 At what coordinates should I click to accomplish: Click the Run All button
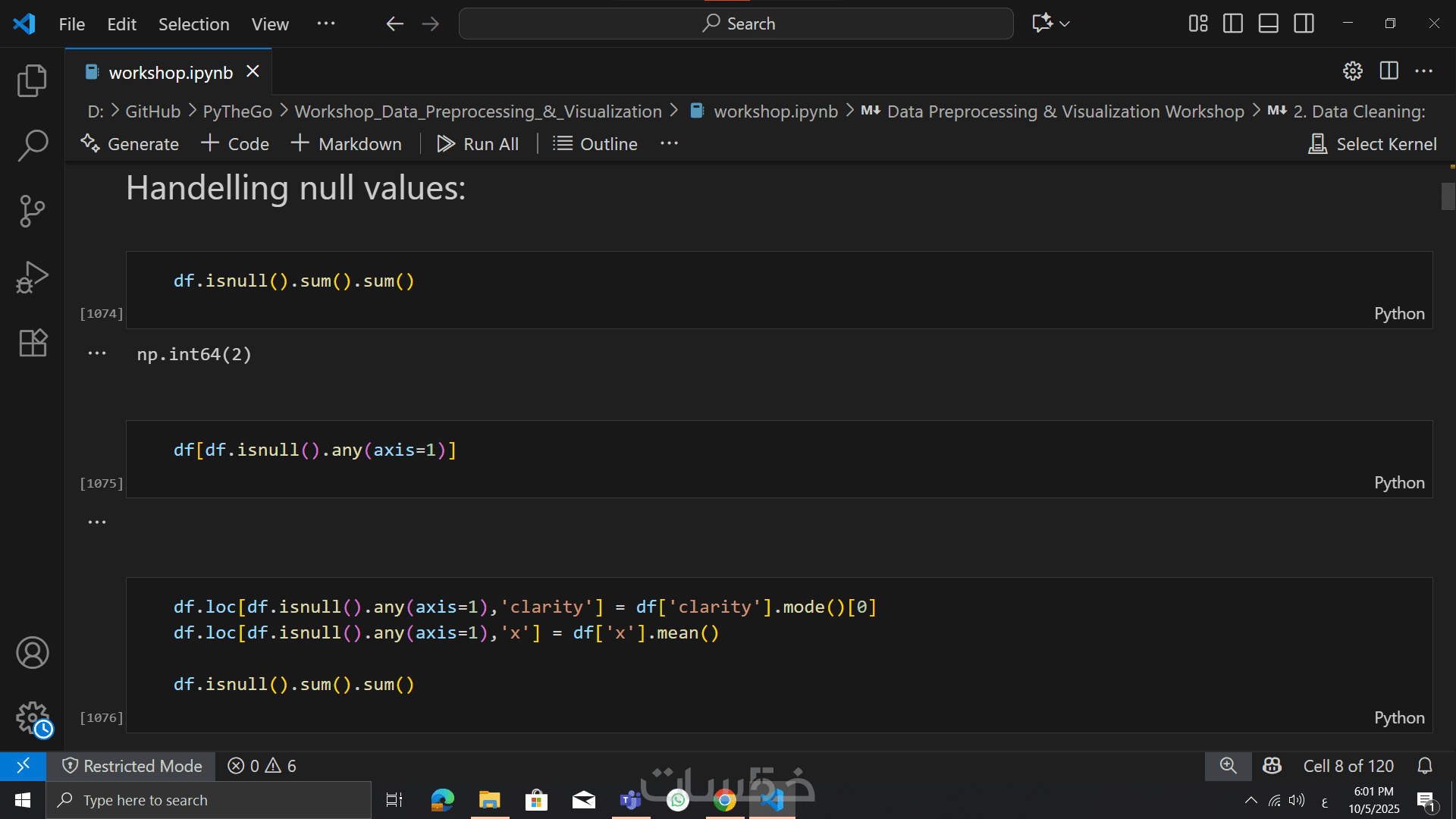(x=478, y=144)
